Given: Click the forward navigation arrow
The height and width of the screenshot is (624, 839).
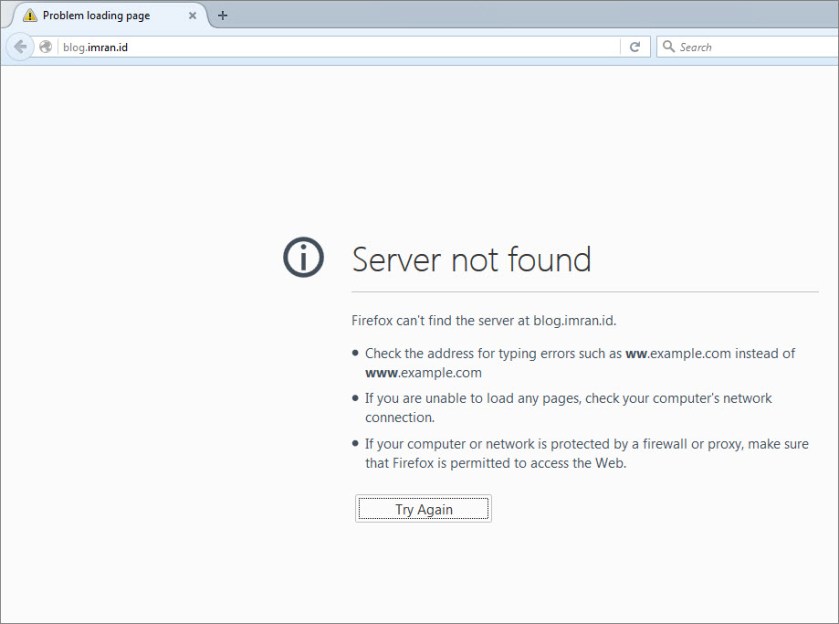Looking at the screenshot, I should (38, 46).
